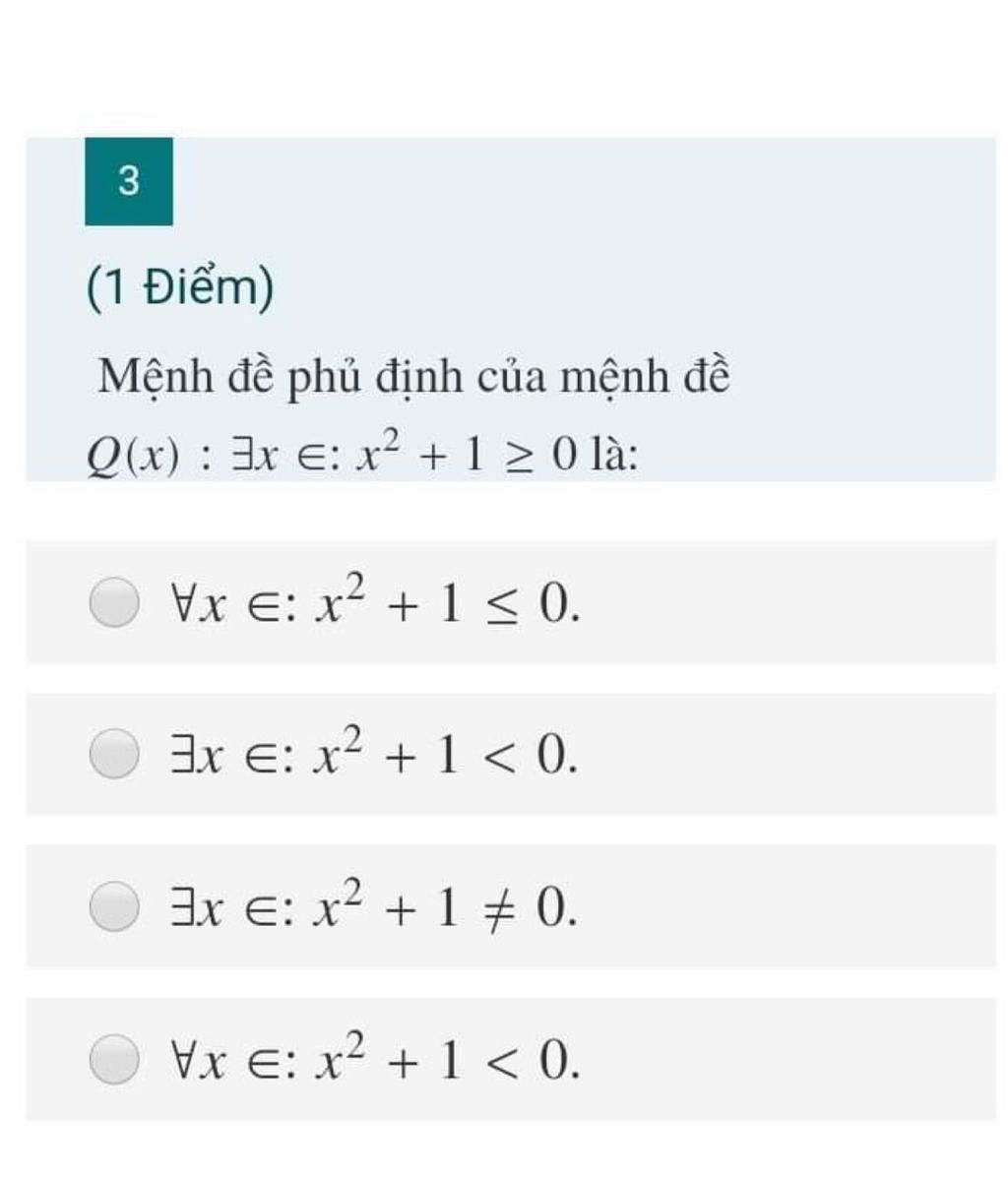The height and width of the screenshot is (1177, 1008).
Task: Click the ∃ symbol in the second answer
Action: pyautogui.click(x=182, y=757)
